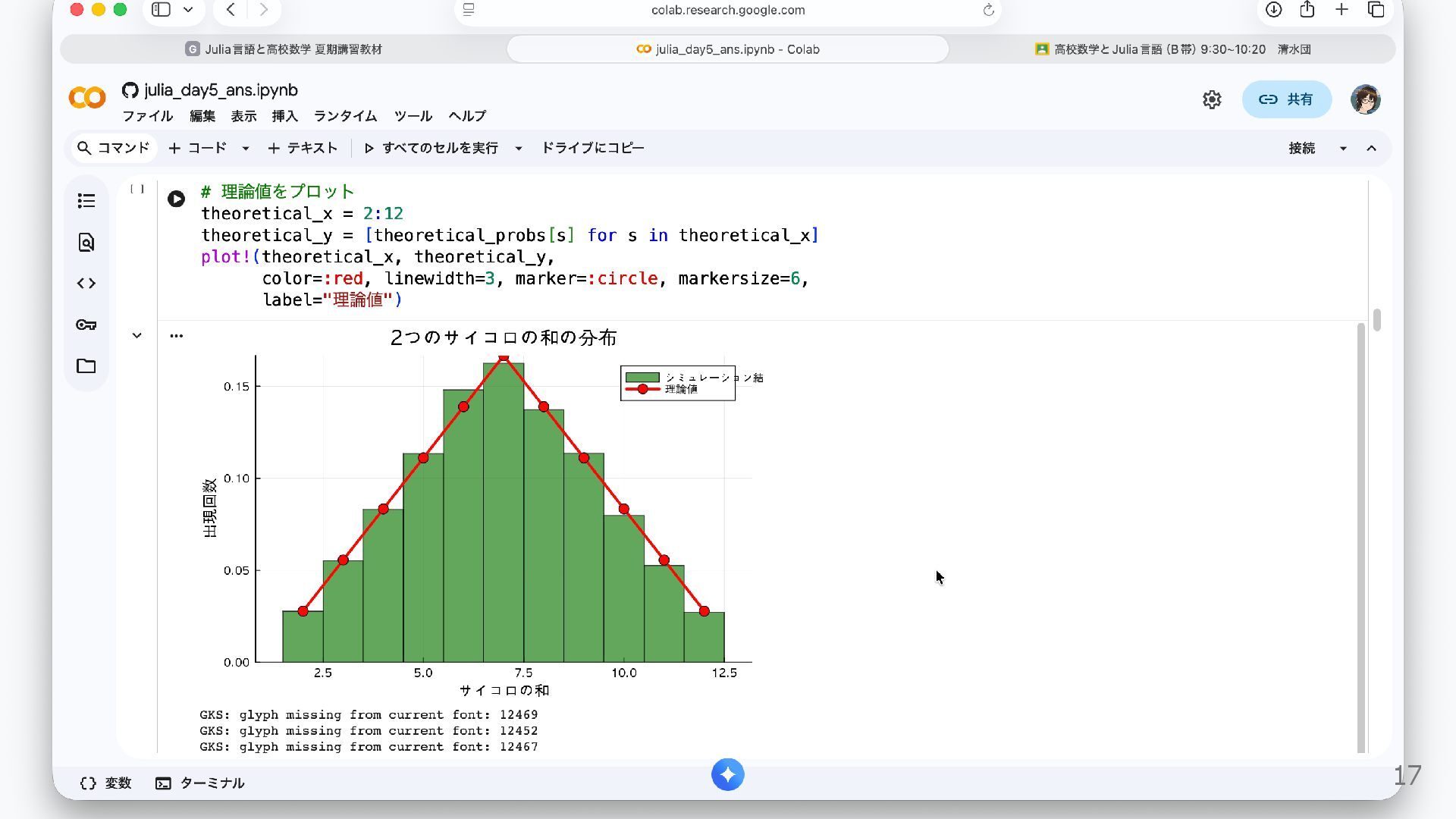Collapse the cell output chevron
Screen dimensions: 1456x819
point(136,335)
